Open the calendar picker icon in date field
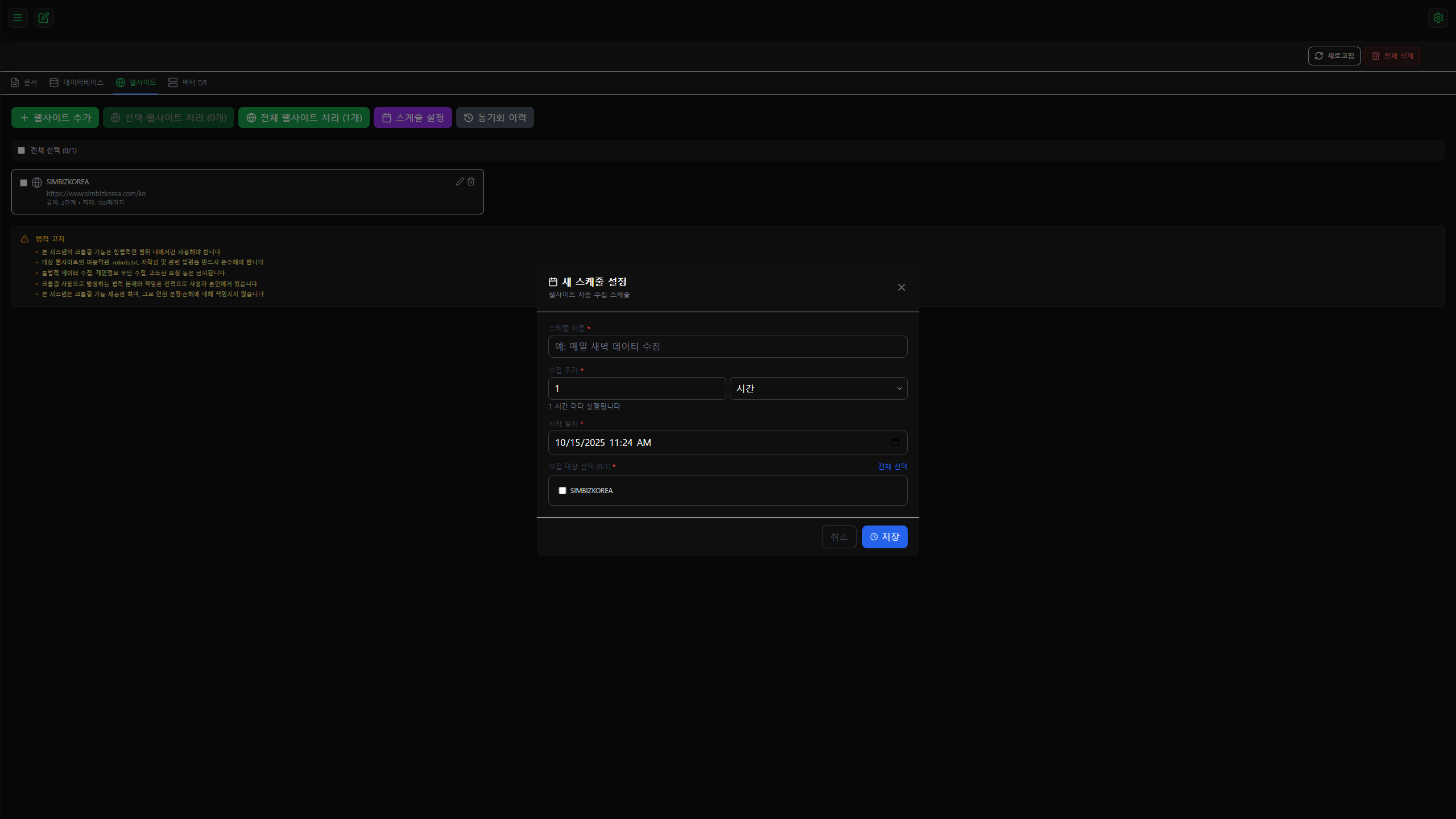 895,442
